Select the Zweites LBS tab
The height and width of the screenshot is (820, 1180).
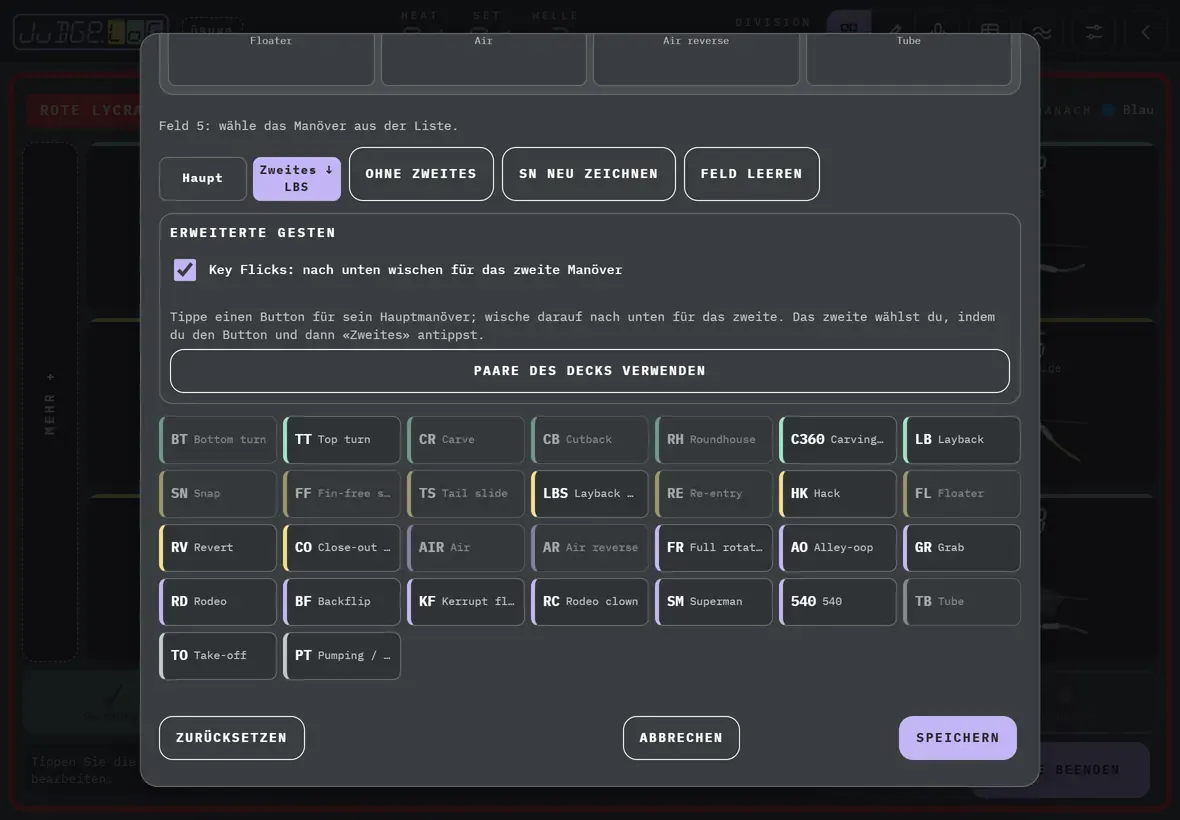click(x=297, y=178)
